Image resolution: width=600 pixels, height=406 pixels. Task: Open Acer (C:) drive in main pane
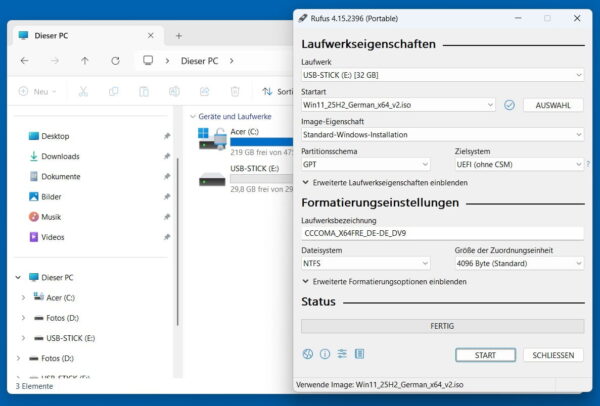[245, 141]
